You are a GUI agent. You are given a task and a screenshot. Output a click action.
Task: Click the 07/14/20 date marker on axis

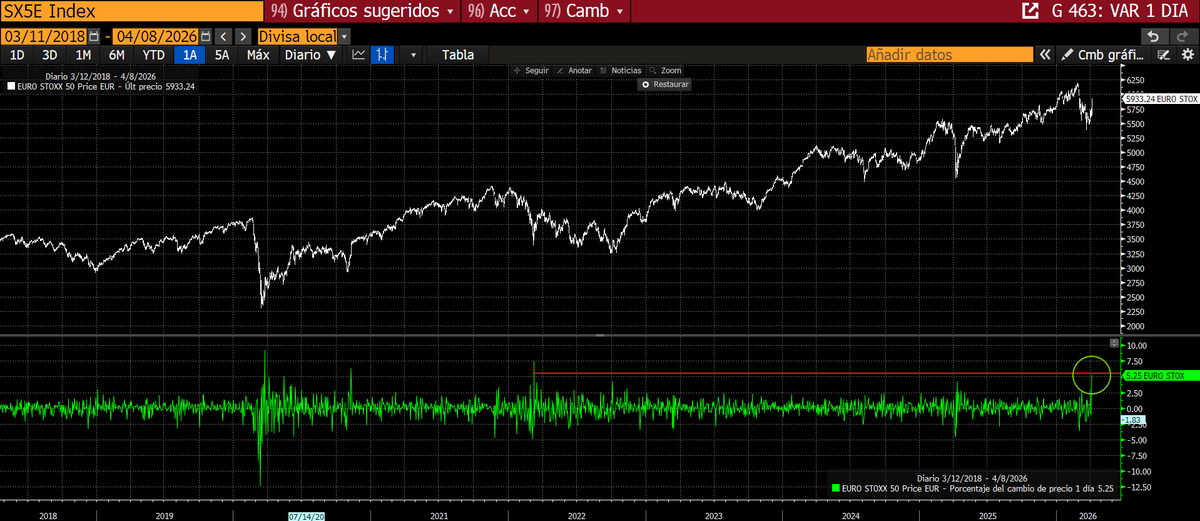[x=304, y=516]
